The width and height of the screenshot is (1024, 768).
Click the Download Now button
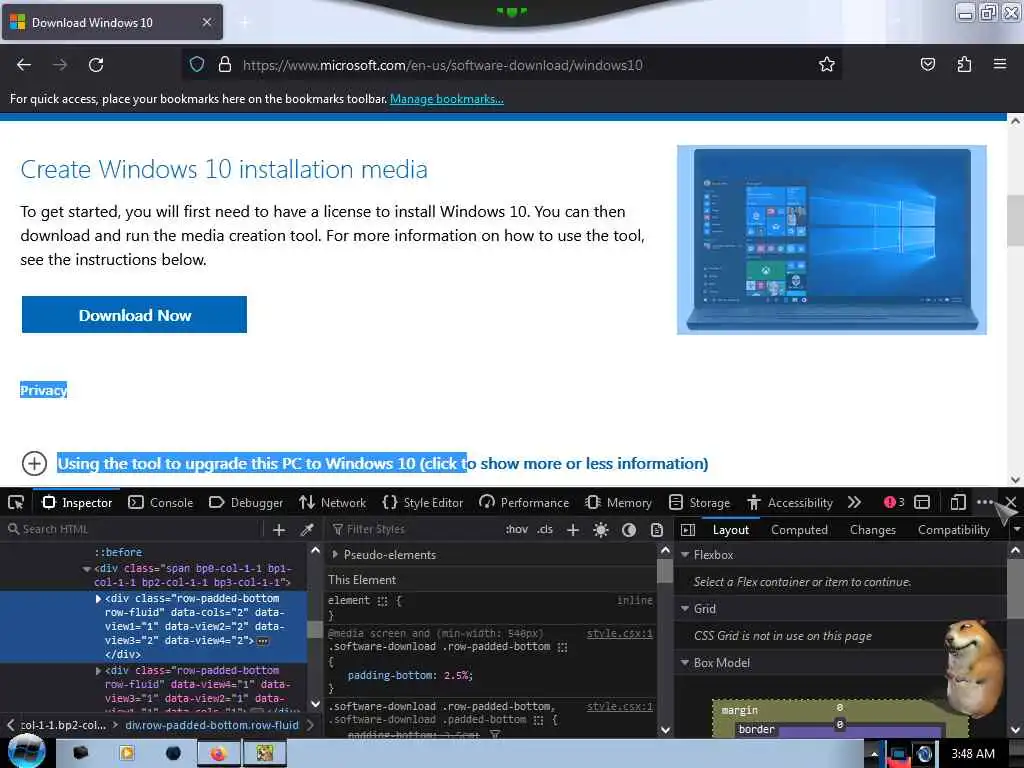135,315
